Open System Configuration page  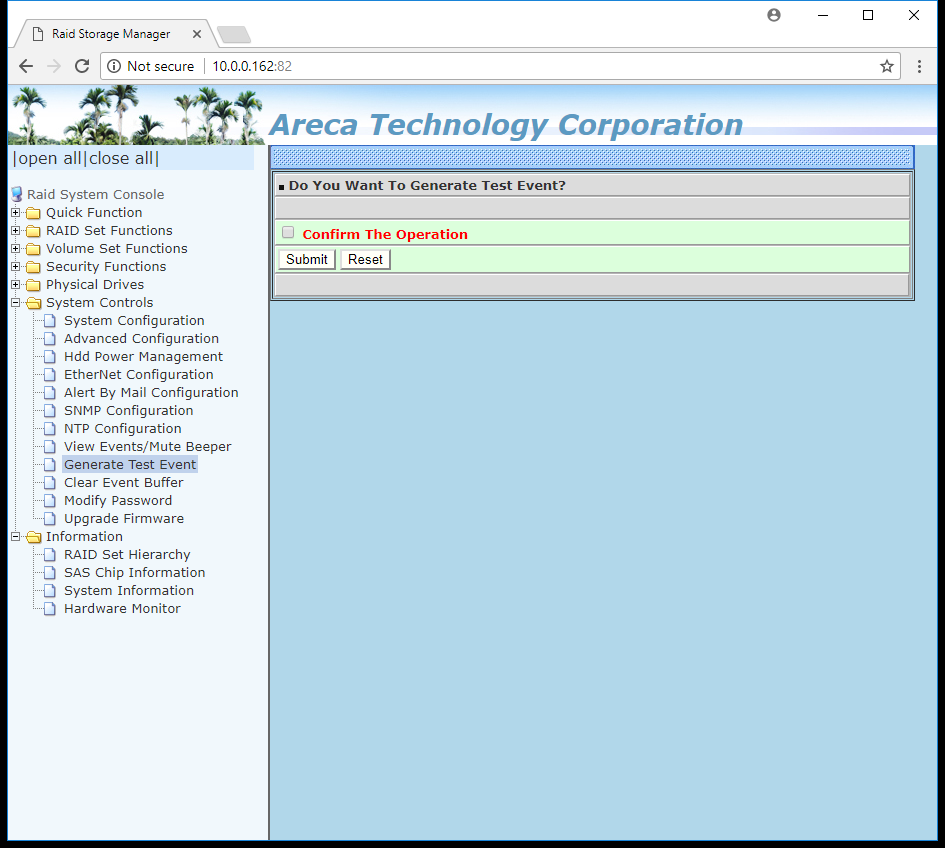(x=134, y=321)
